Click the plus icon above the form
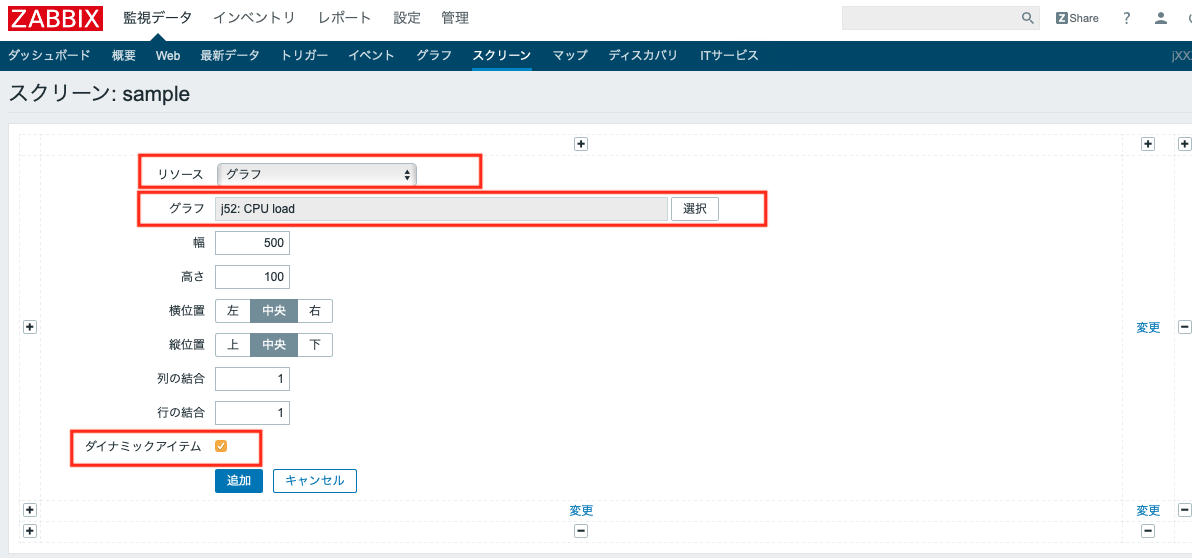Screen dimensions: 1192x558 click(581, 144)
